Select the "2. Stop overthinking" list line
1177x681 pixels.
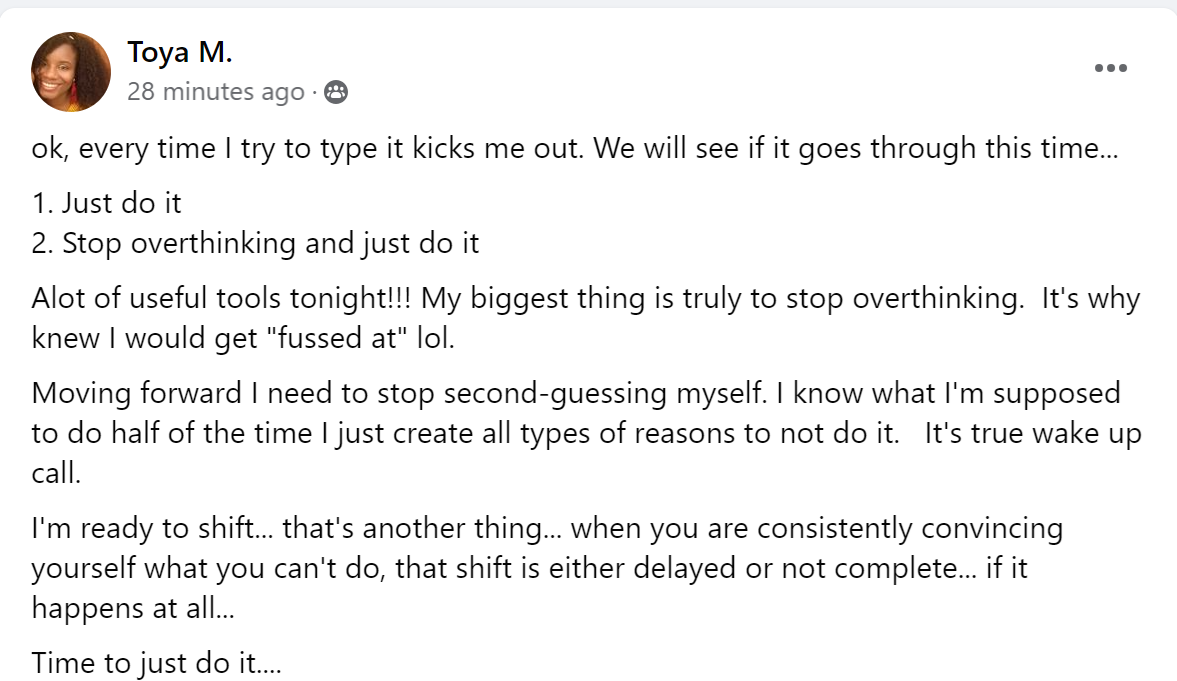(255, 243)
